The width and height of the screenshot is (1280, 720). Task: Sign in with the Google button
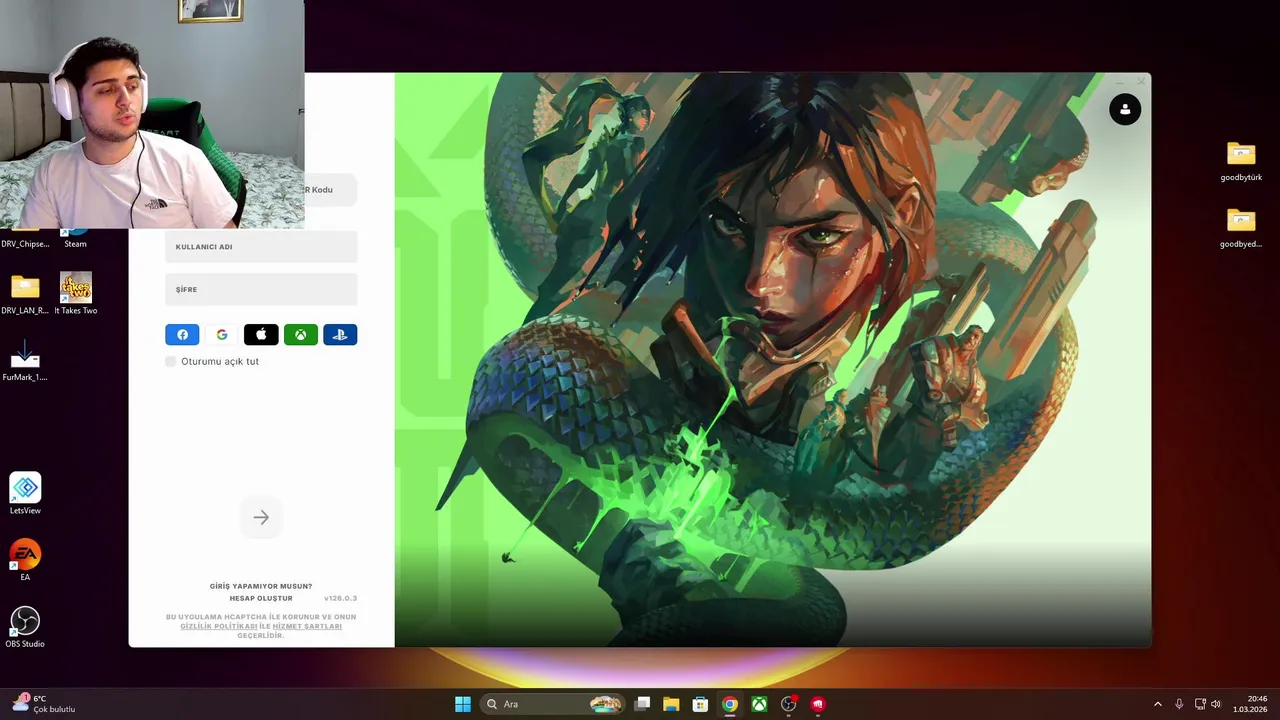[x=222, y=335]
